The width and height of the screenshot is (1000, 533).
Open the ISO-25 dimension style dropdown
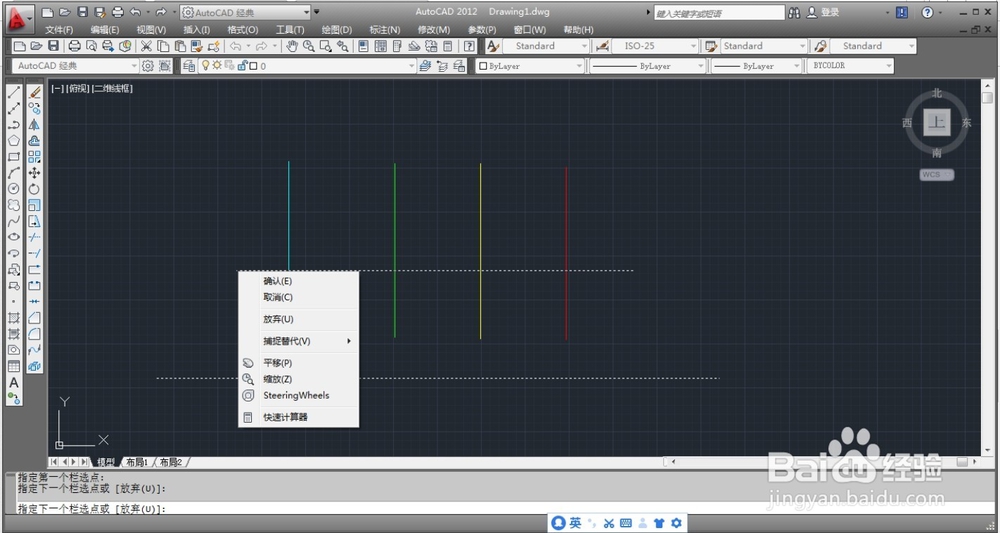pos(656,46)
